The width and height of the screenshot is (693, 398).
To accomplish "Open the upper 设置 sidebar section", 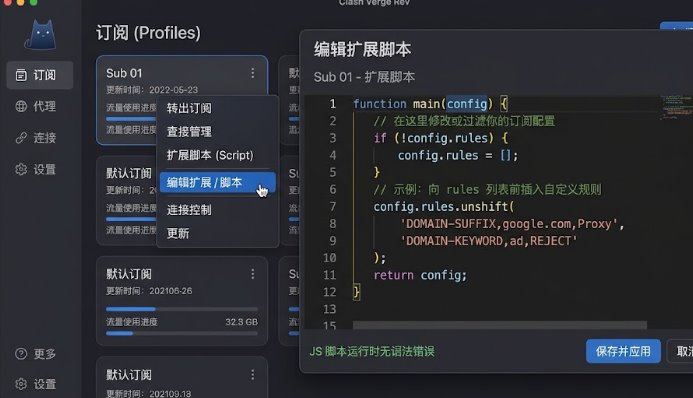I will (x=40, y=169).
